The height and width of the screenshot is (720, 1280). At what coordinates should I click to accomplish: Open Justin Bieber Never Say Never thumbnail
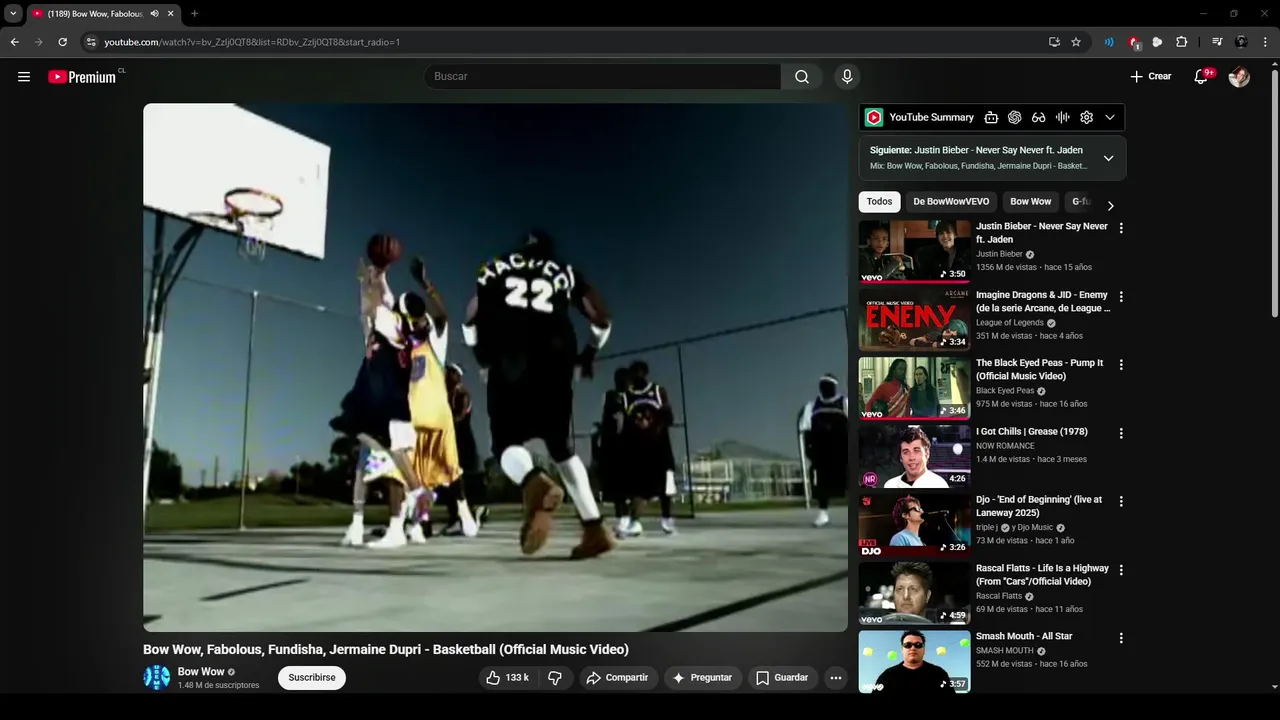pyautogui.click(x=914, y=252)
